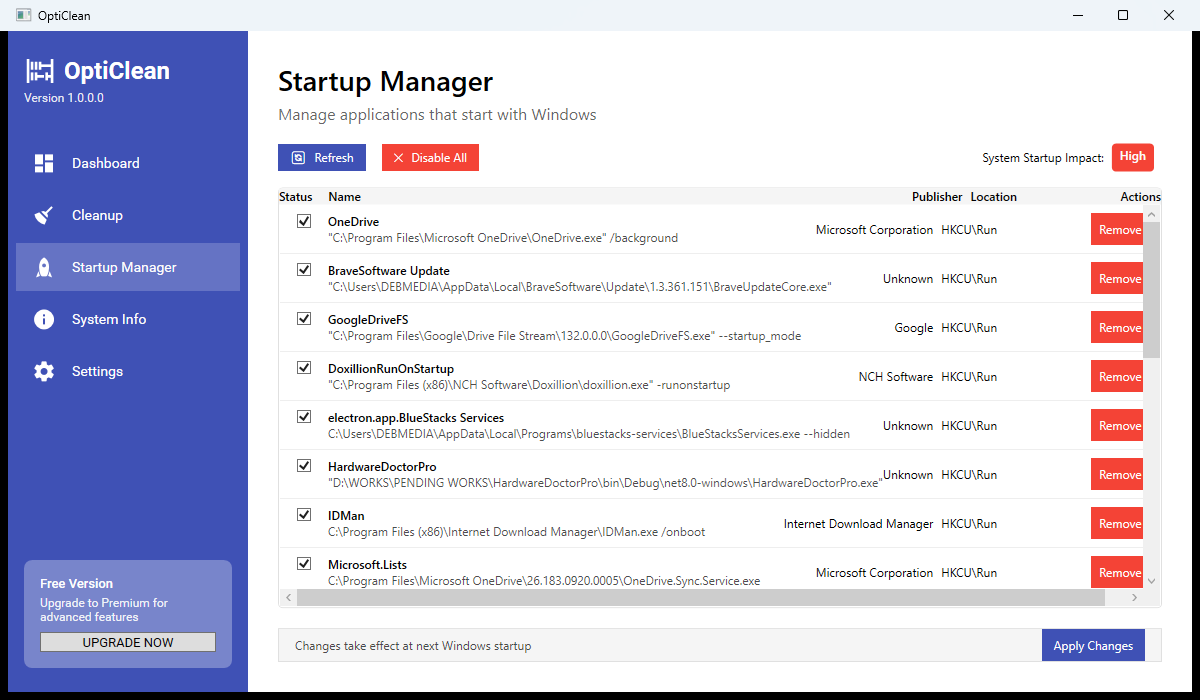Click the Disable All button
This screenshot has width=1200, height=700.
(430, 158)
